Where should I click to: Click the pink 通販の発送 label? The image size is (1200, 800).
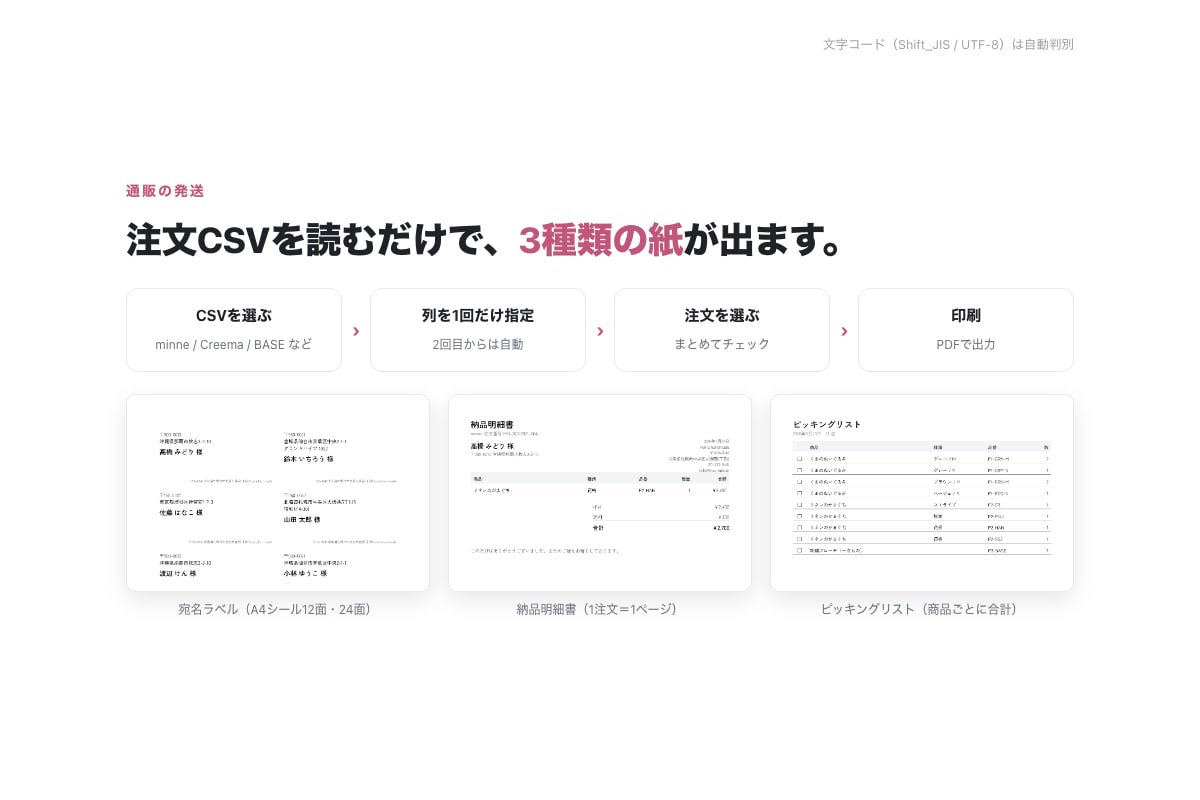[x=165, y=191]
